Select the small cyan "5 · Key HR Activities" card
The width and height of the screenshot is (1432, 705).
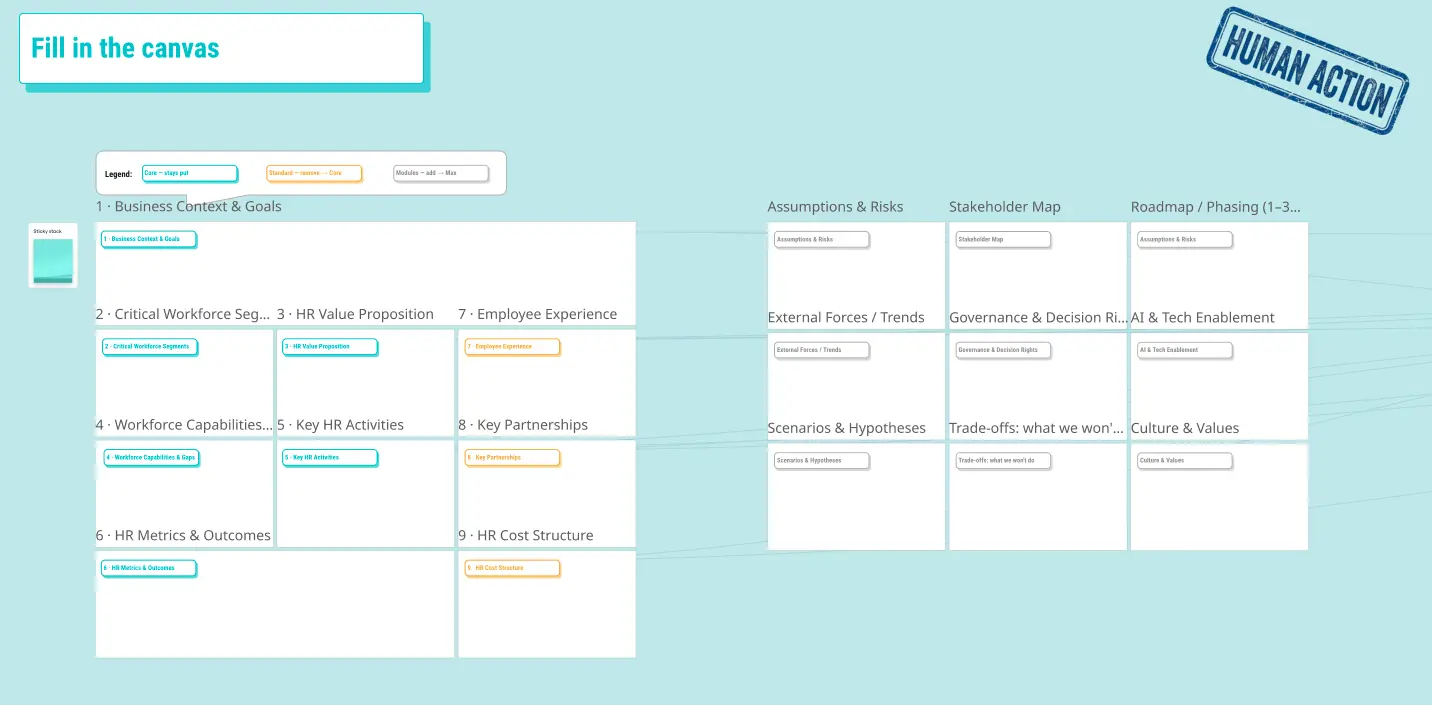tap(330, 458)
